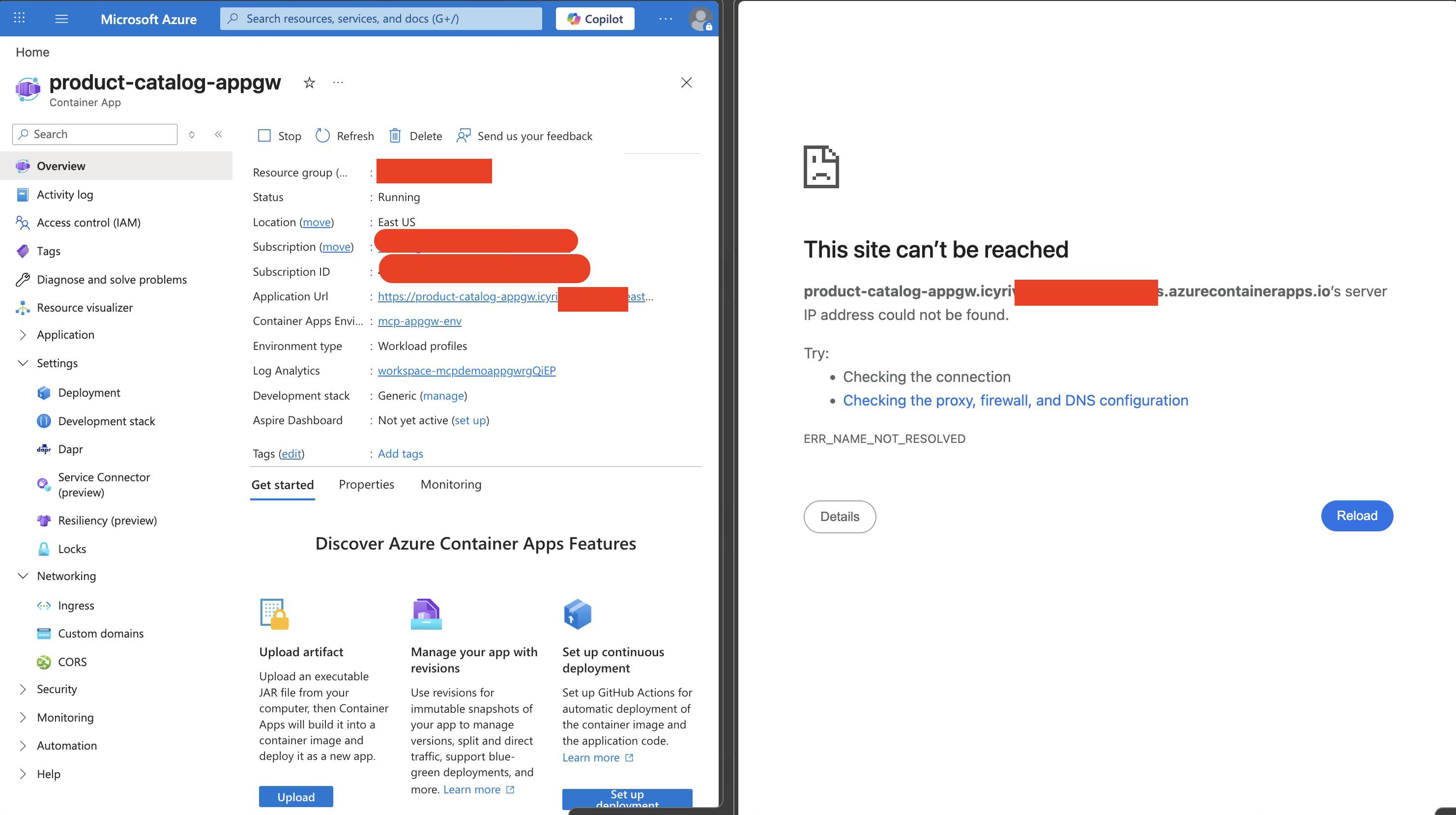1456x815 pixels.
Task: Click Reload on the error page
Action: coord(1357,516)
